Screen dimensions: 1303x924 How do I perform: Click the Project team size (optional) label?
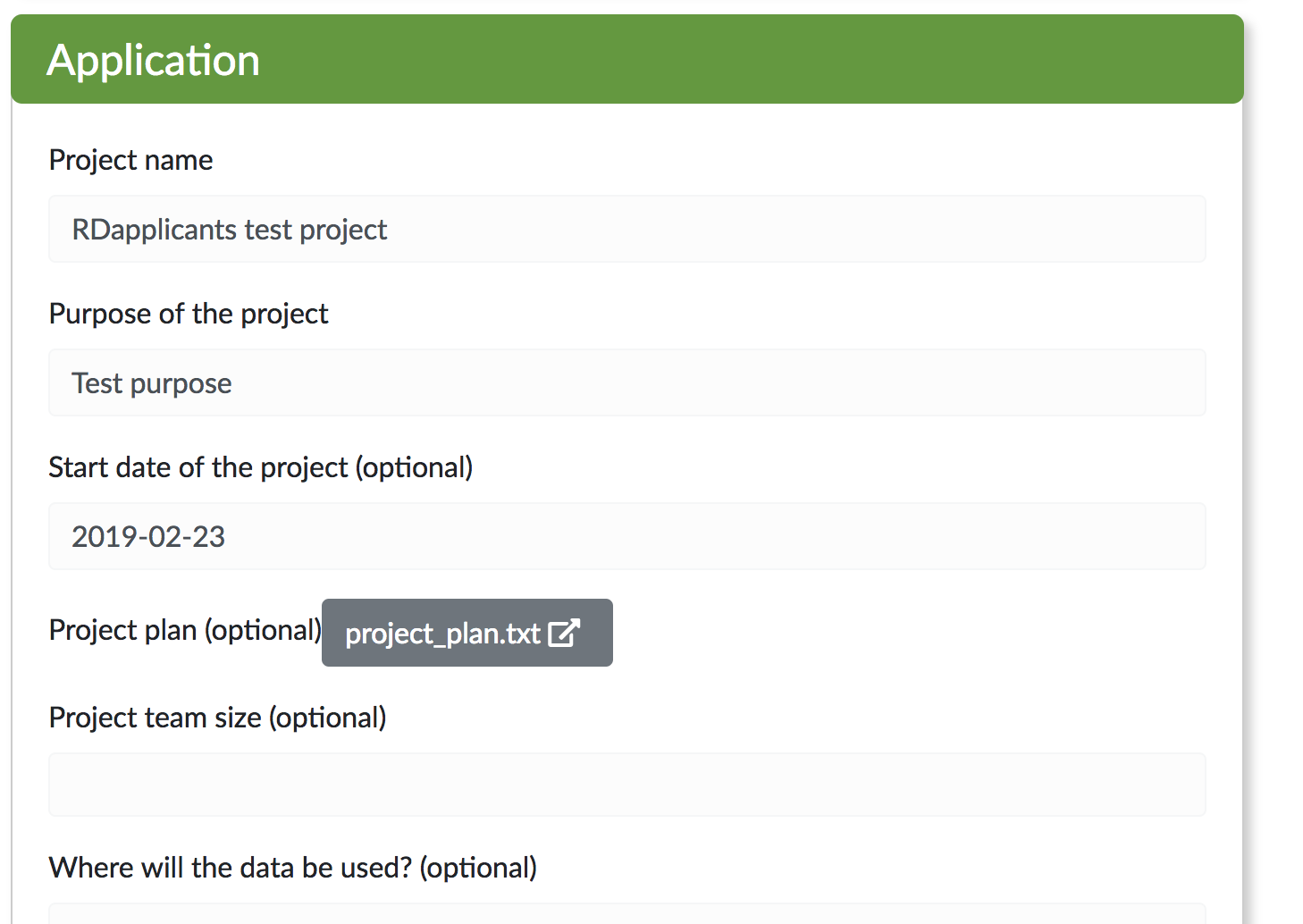coord(217,718)
